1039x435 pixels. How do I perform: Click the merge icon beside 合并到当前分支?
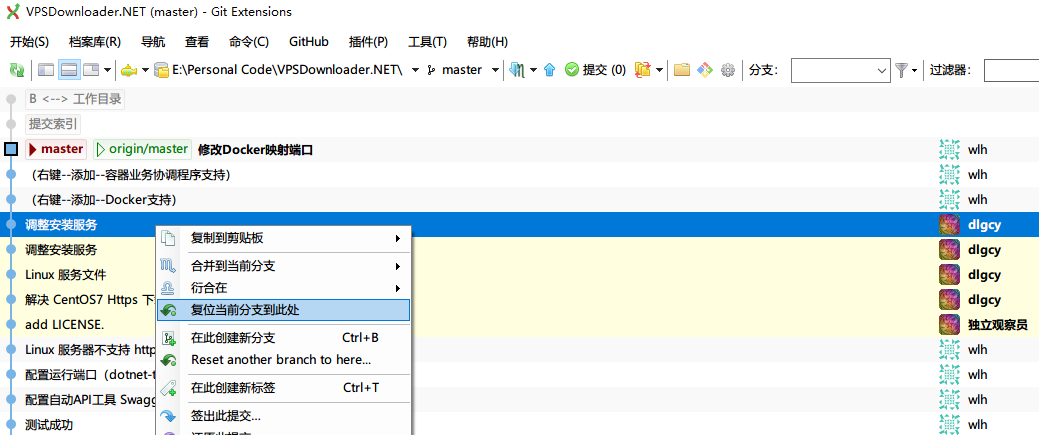pyautogui.click(x=168, y=267)
